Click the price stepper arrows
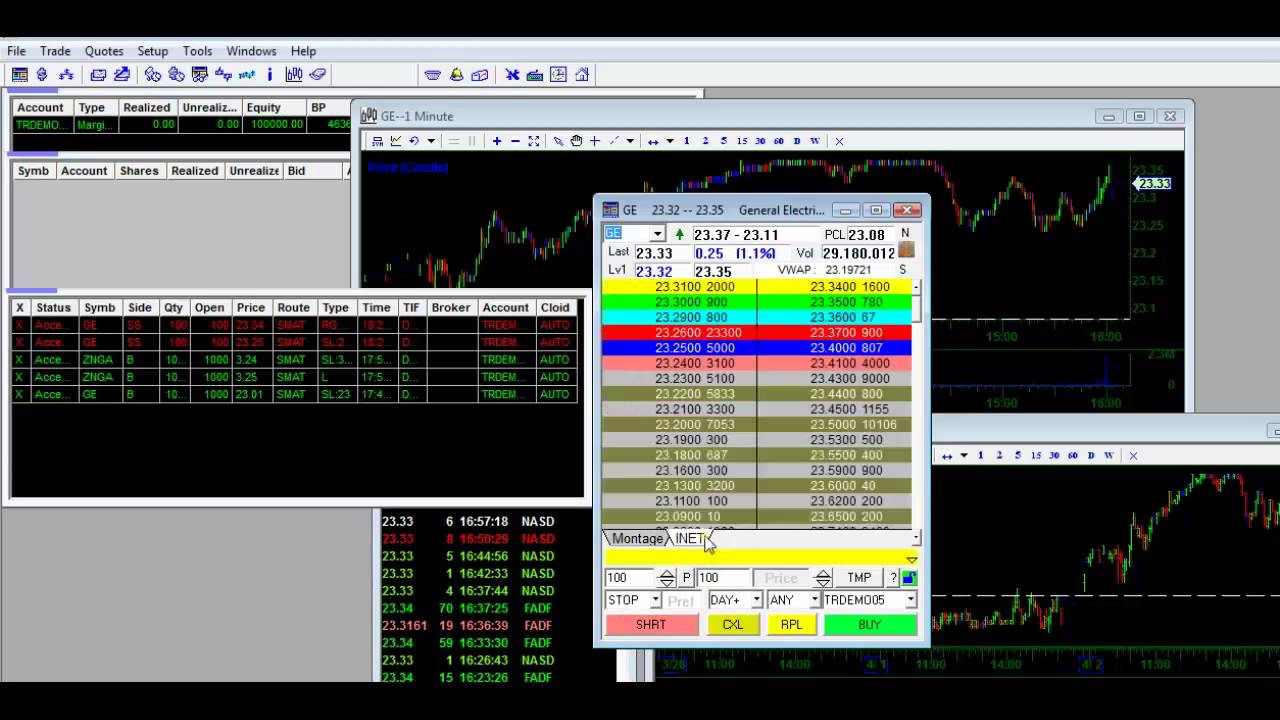 pos(823,577)
